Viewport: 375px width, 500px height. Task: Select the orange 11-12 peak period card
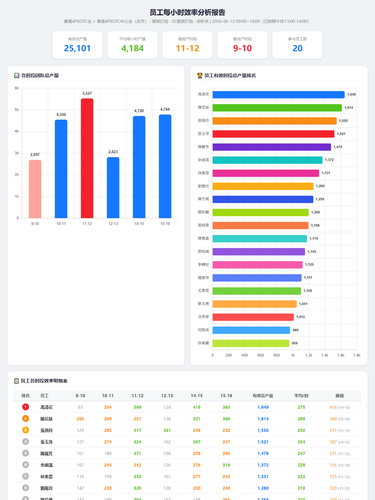coord(187,45)
